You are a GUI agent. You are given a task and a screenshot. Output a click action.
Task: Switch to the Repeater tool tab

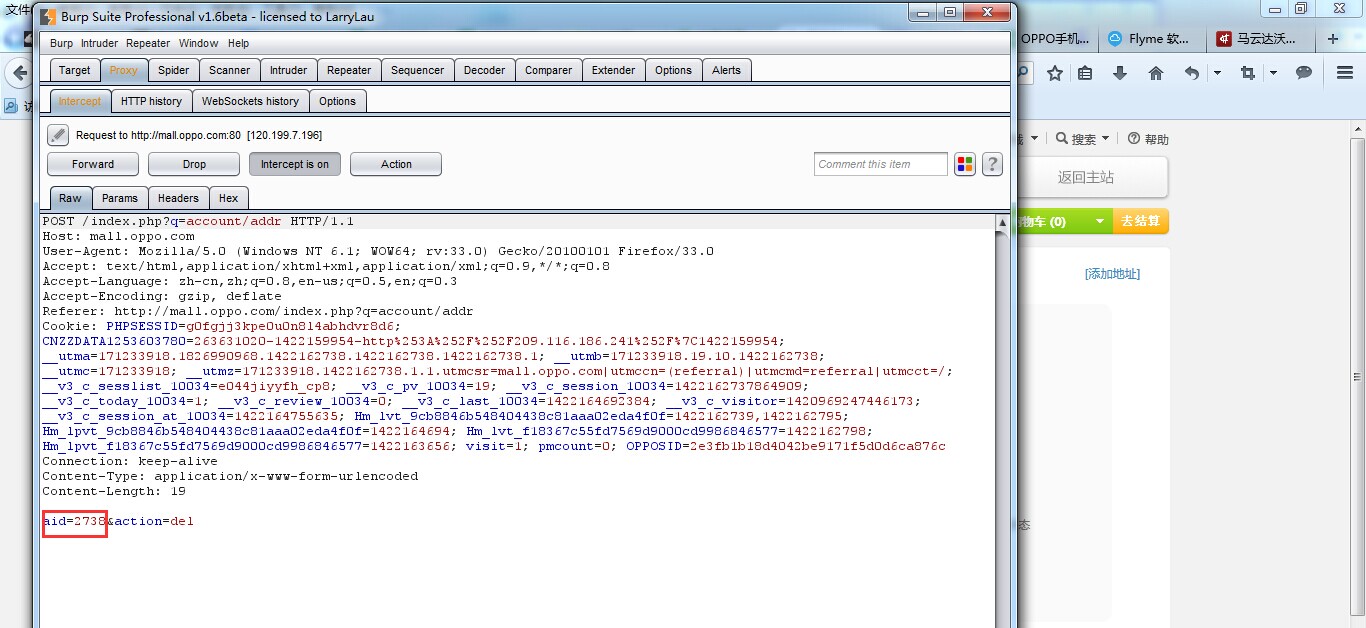tap(349, 70)
